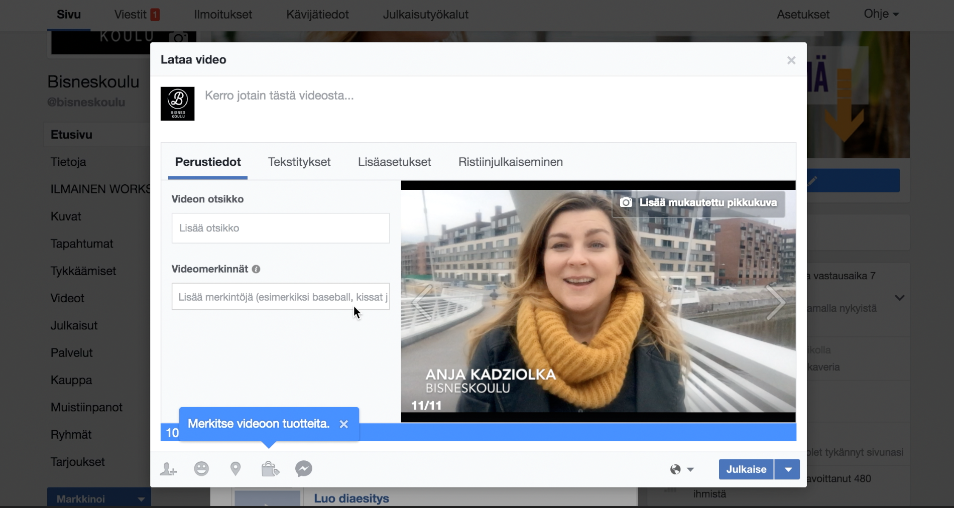Switch to the Tekstitykset tab

point(299,162)
